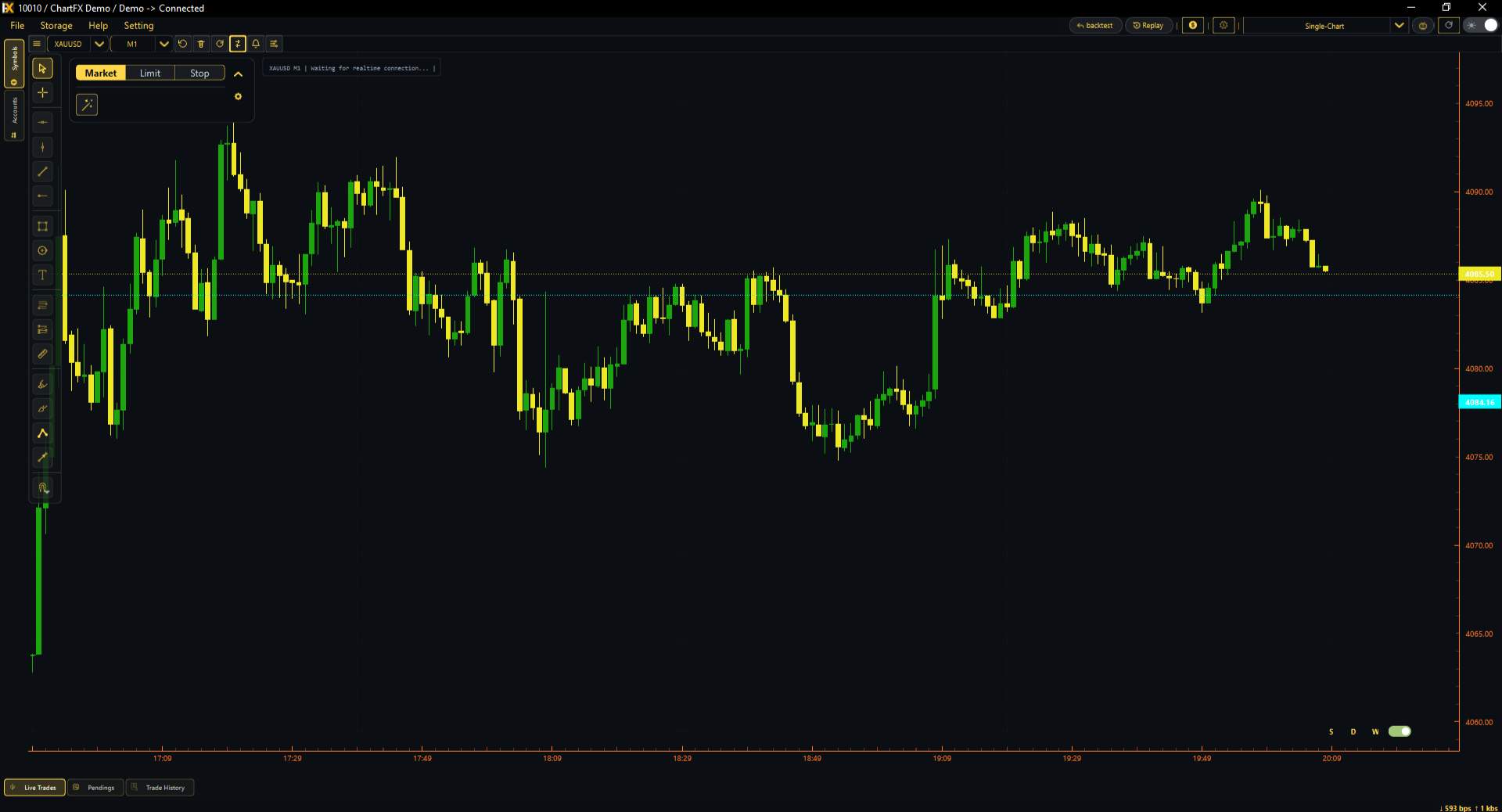Screen dimensions: 1502x812
Task: Expand the Single-Chart layout dropdown
Action: 1399,26
